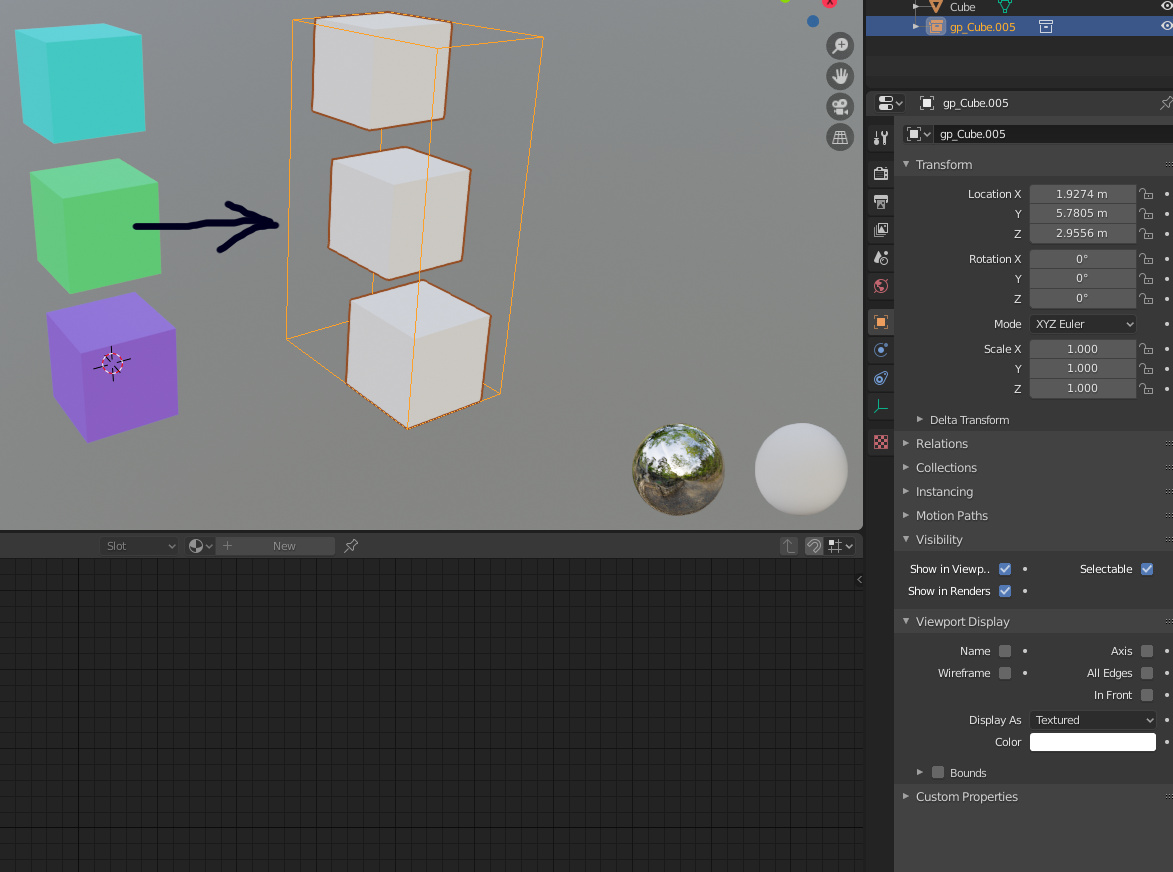
Task: Enable the Wireframe display checkbox
Action: coord(1005,673)
